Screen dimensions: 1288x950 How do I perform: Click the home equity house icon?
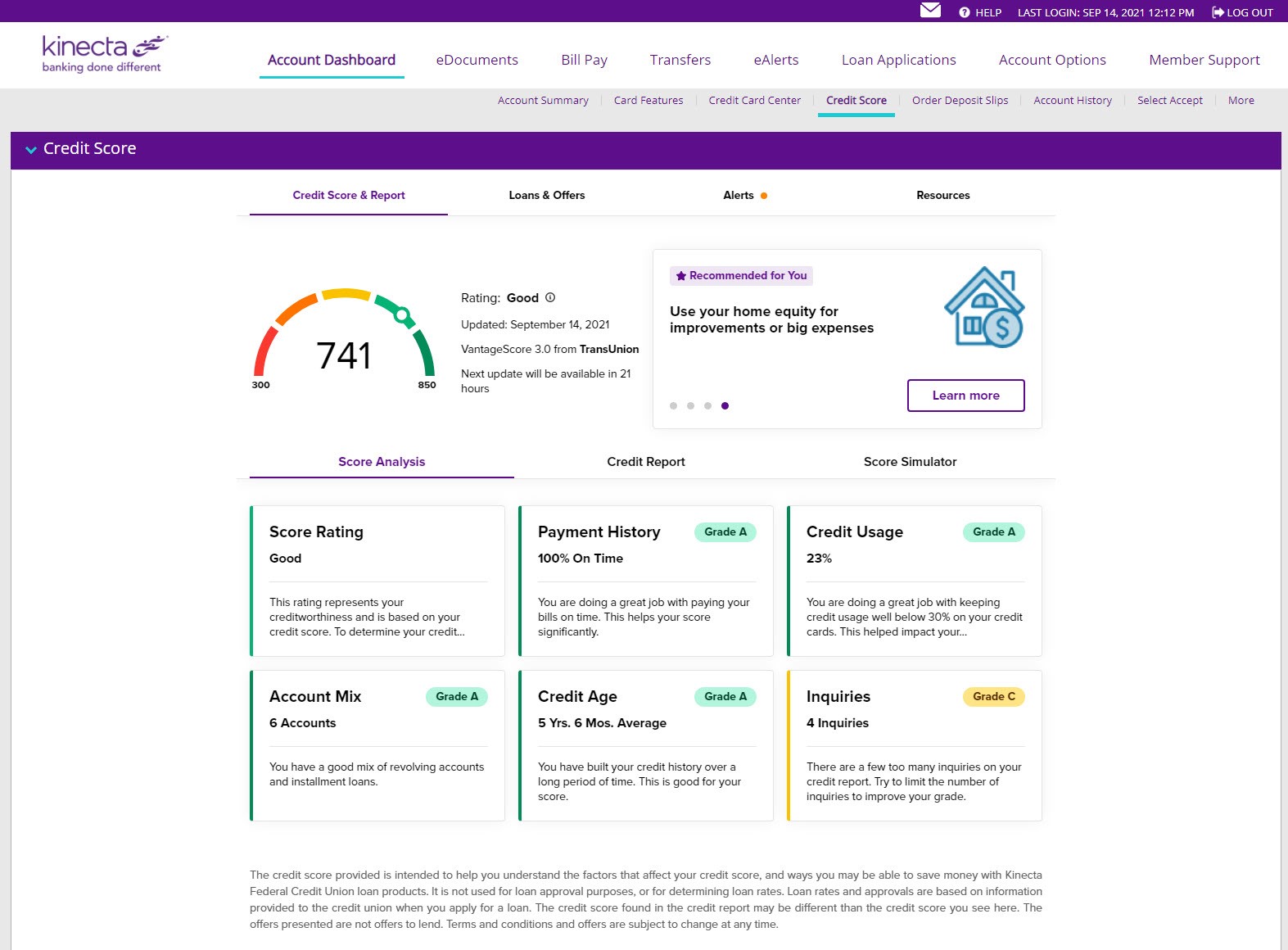(984, 307)
